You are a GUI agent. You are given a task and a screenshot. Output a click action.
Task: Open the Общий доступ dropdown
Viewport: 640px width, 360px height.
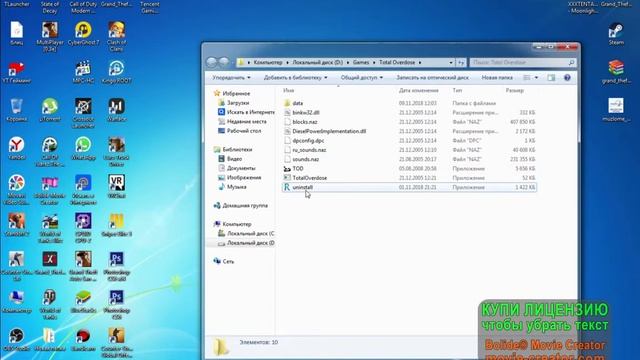(362, 78)
